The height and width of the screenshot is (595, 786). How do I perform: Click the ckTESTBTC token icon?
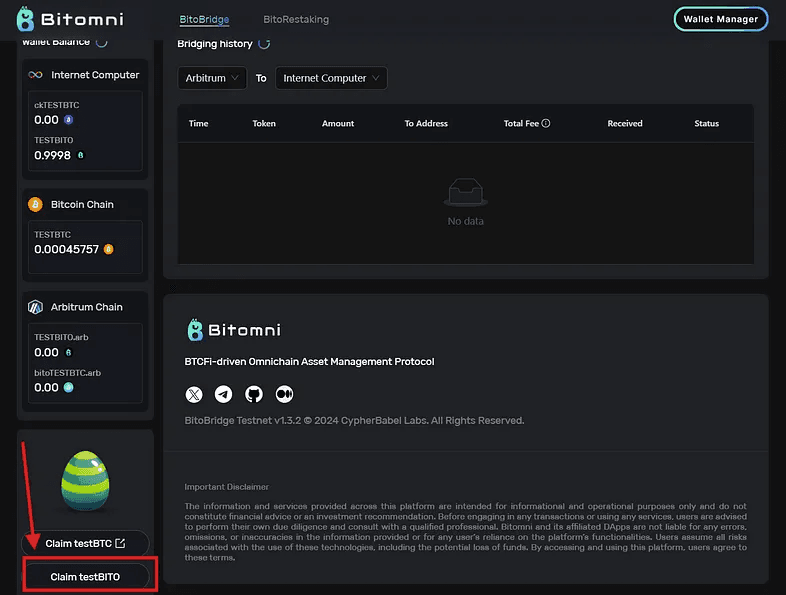click(x=69, y=120)
